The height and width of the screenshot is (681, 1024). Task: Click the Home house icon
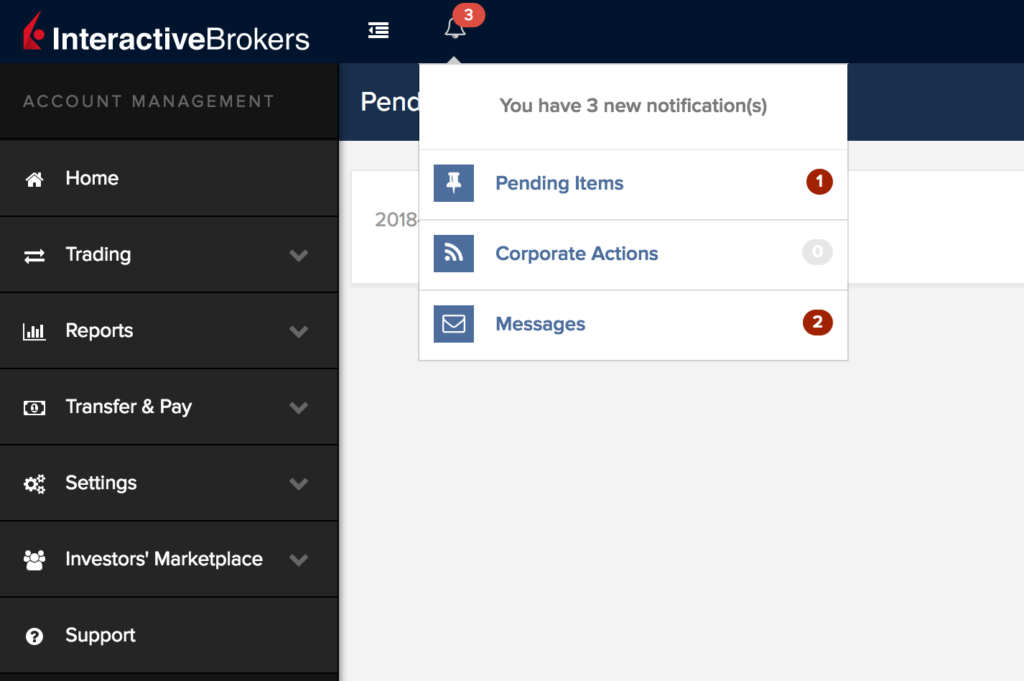pos(35,179)
